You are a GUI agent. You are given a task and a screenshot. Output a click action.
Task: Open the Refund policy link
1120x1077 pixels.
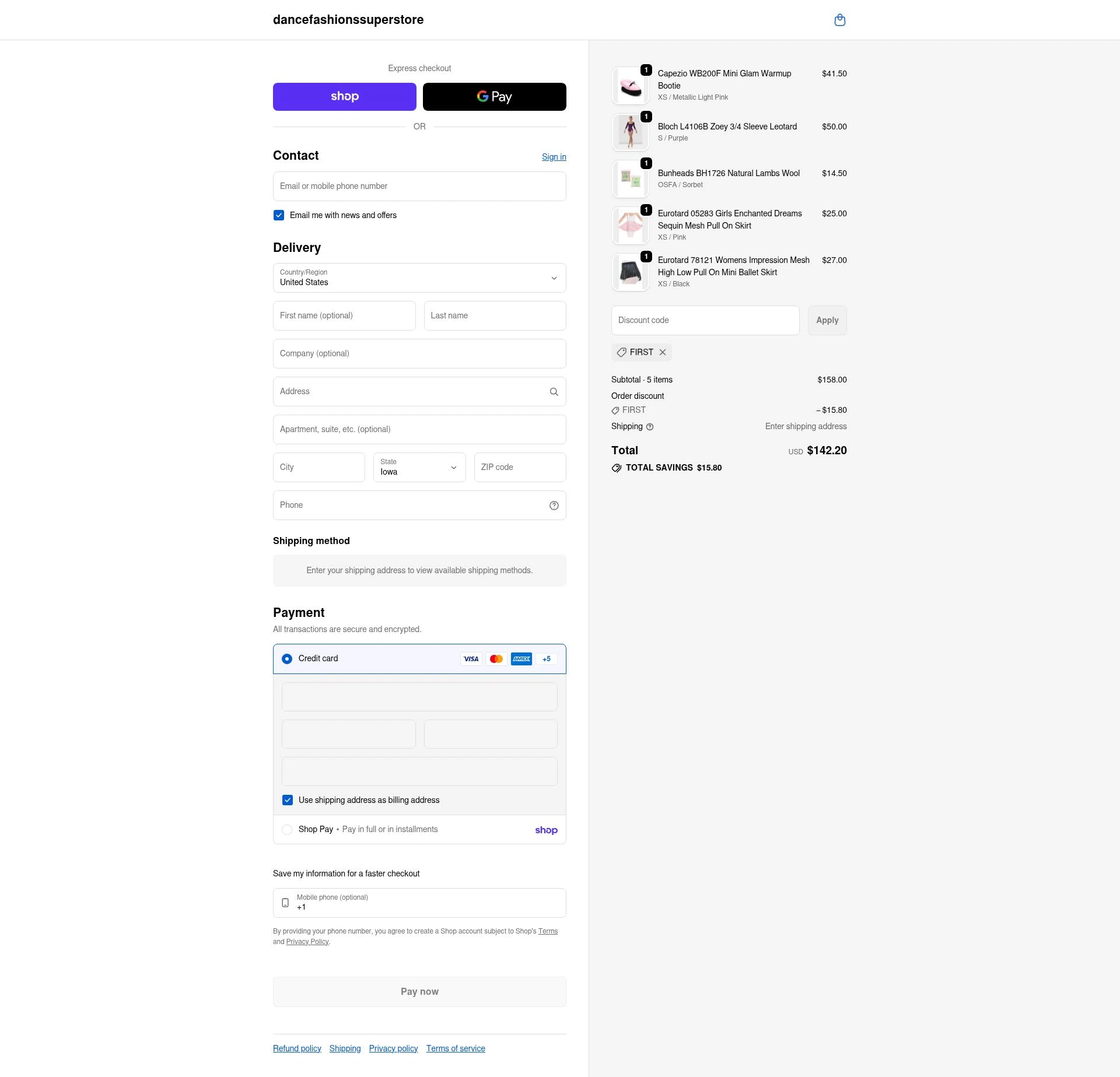[x=297, y=1048]
